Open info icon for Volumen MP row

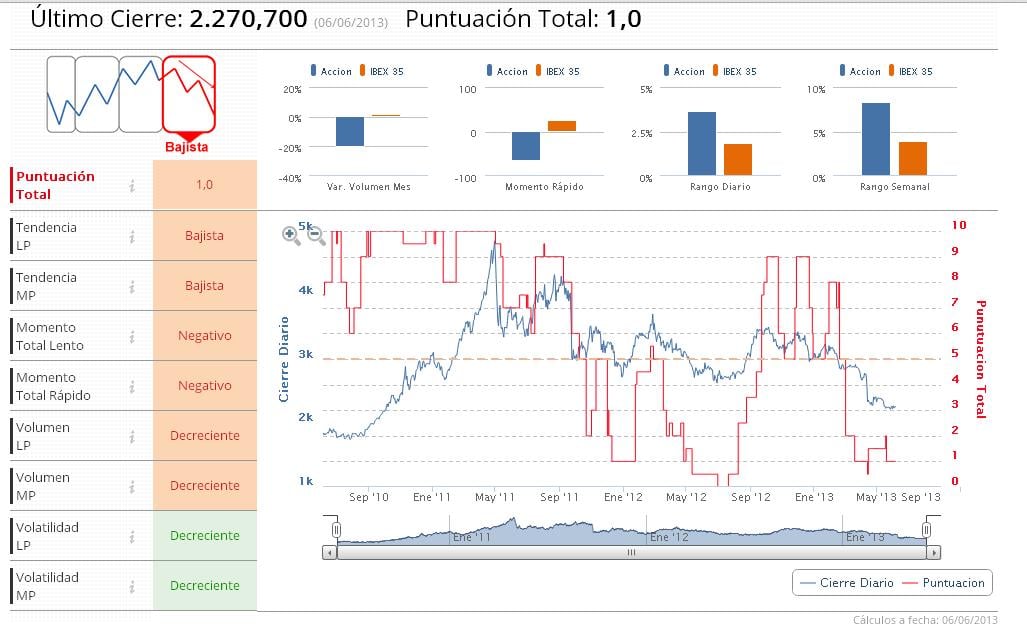point(132,487)
